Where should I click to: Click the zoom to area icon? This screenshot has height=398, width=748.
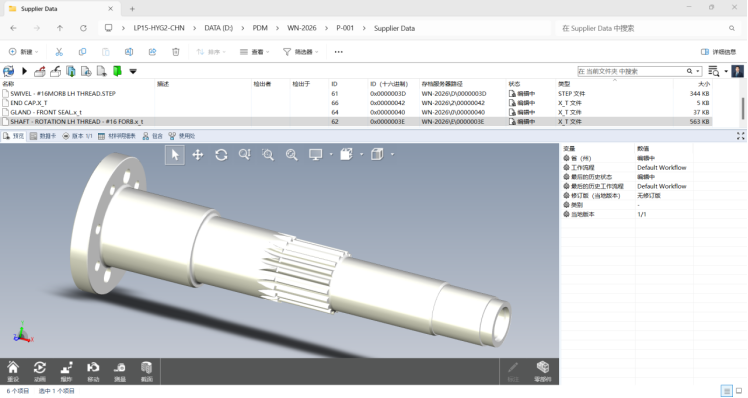pos(268,155)
